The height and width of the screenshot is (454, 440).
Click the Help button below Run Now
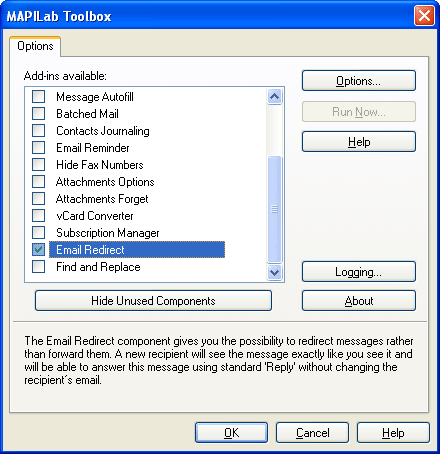point(359,142)
